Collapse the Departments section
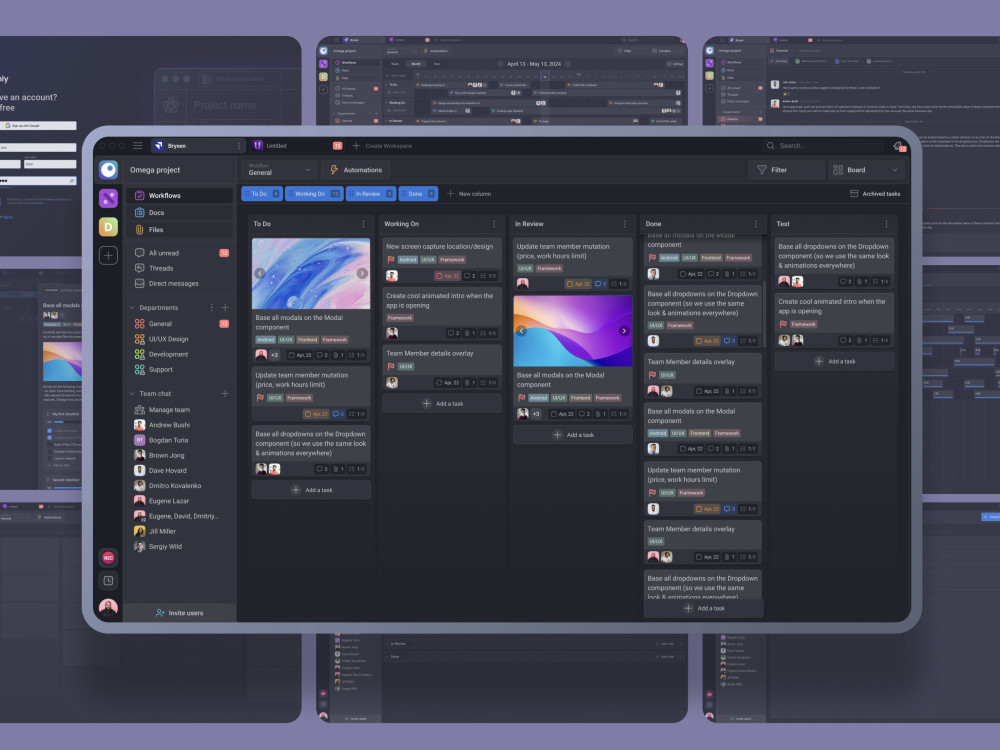1000x750 pixels. 133,307
